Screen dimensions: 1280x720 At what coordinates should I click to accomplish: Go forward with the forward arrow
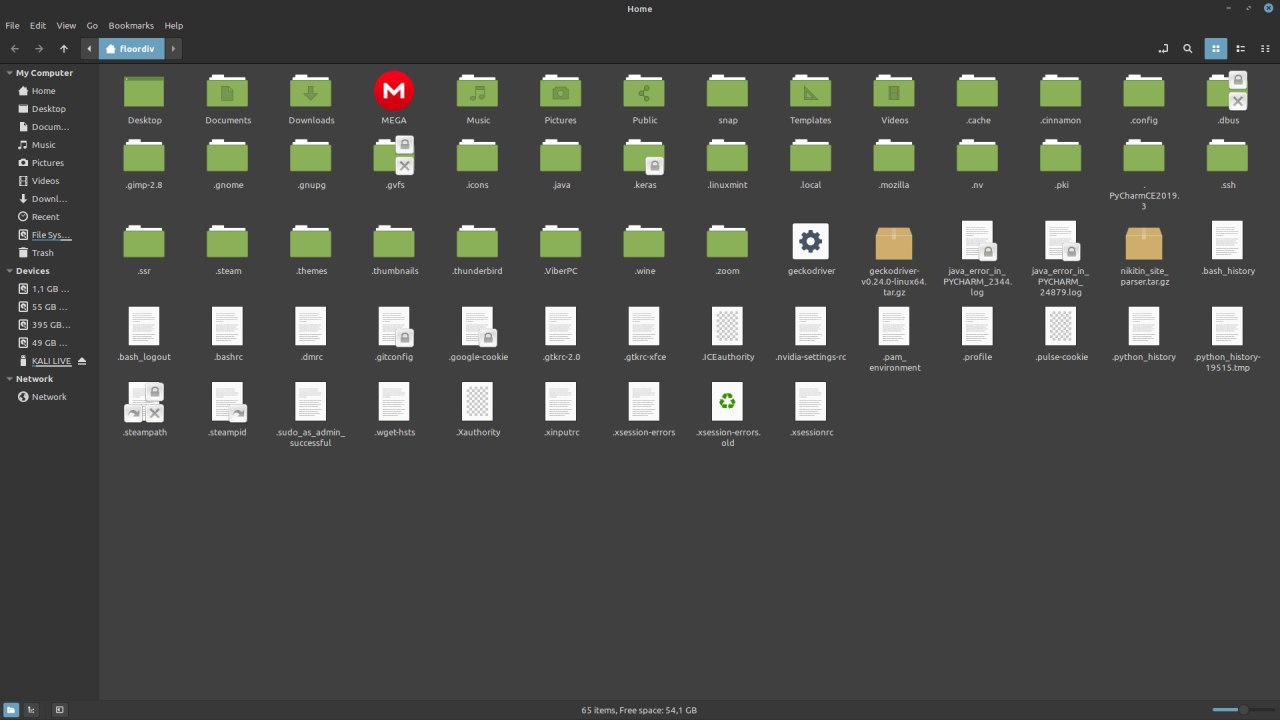[x=39, y=48]
